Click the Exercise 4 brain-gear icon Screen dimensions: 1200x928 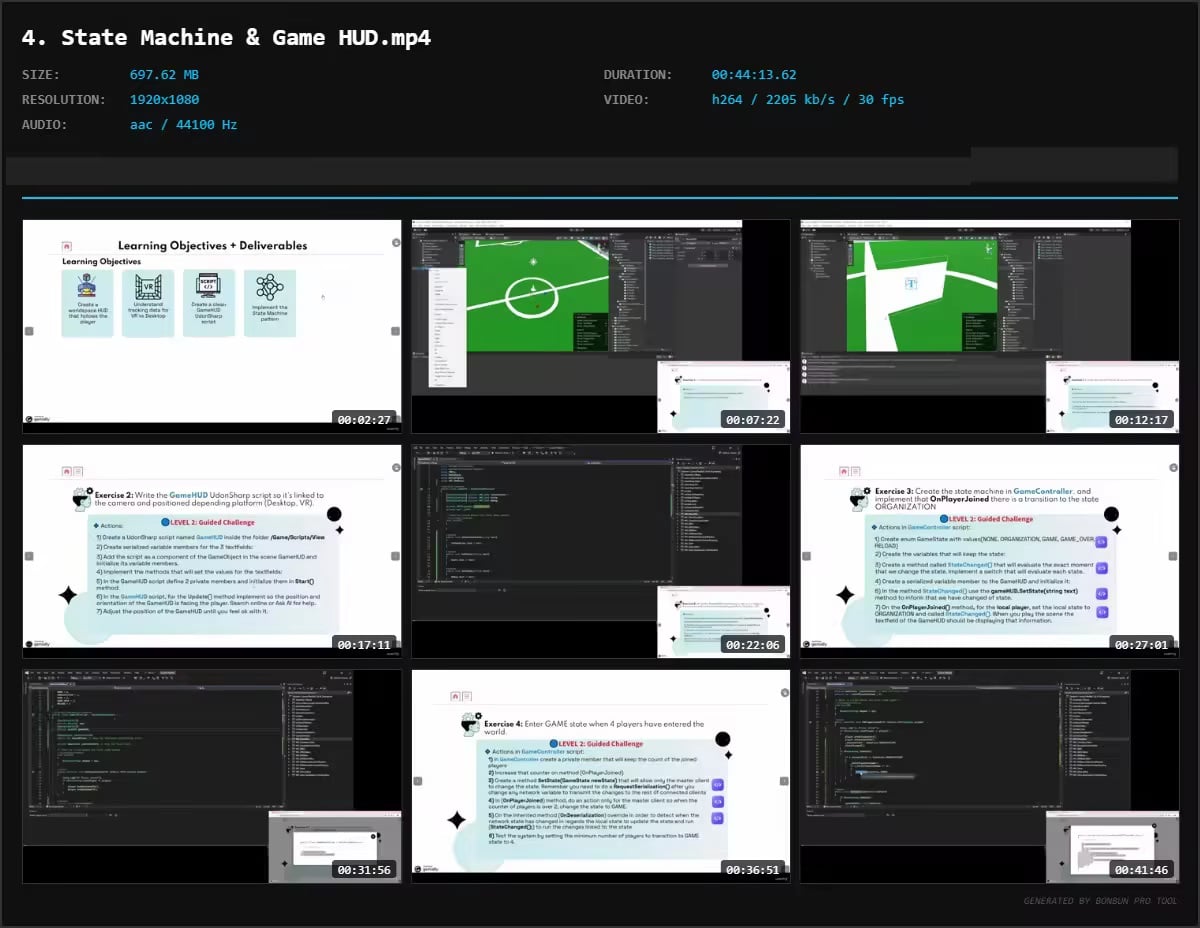(x=471, y=725)
